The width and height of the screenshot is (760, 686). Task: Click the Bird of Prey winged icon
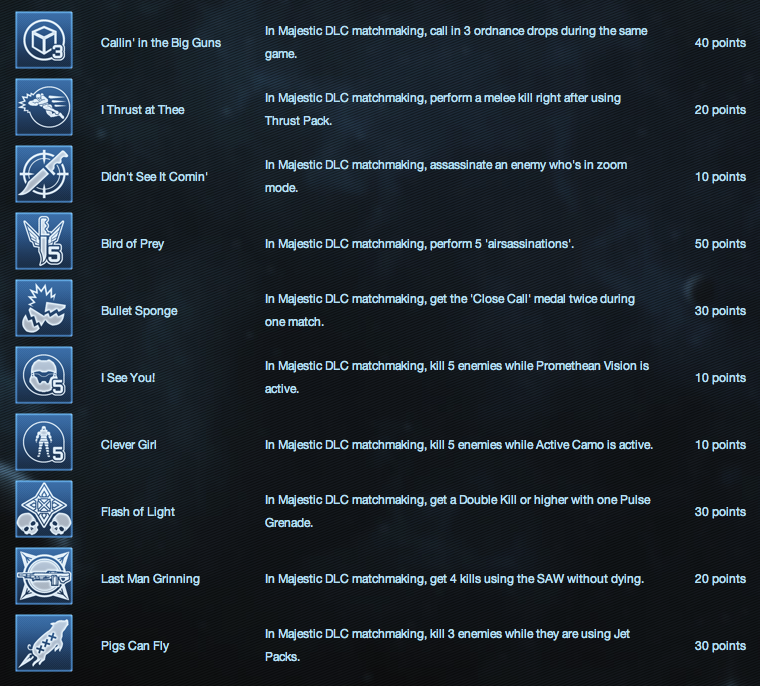tap(44, 241)
